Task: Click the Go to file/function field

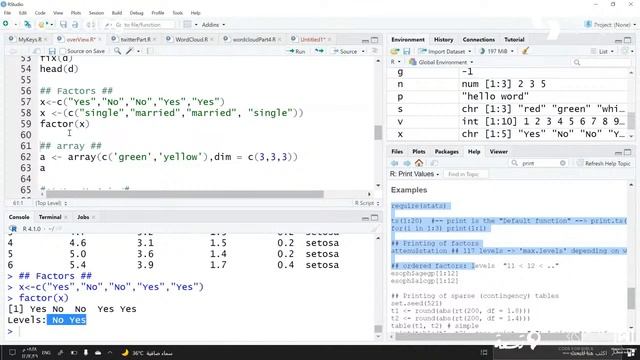Action: point(140,24)
